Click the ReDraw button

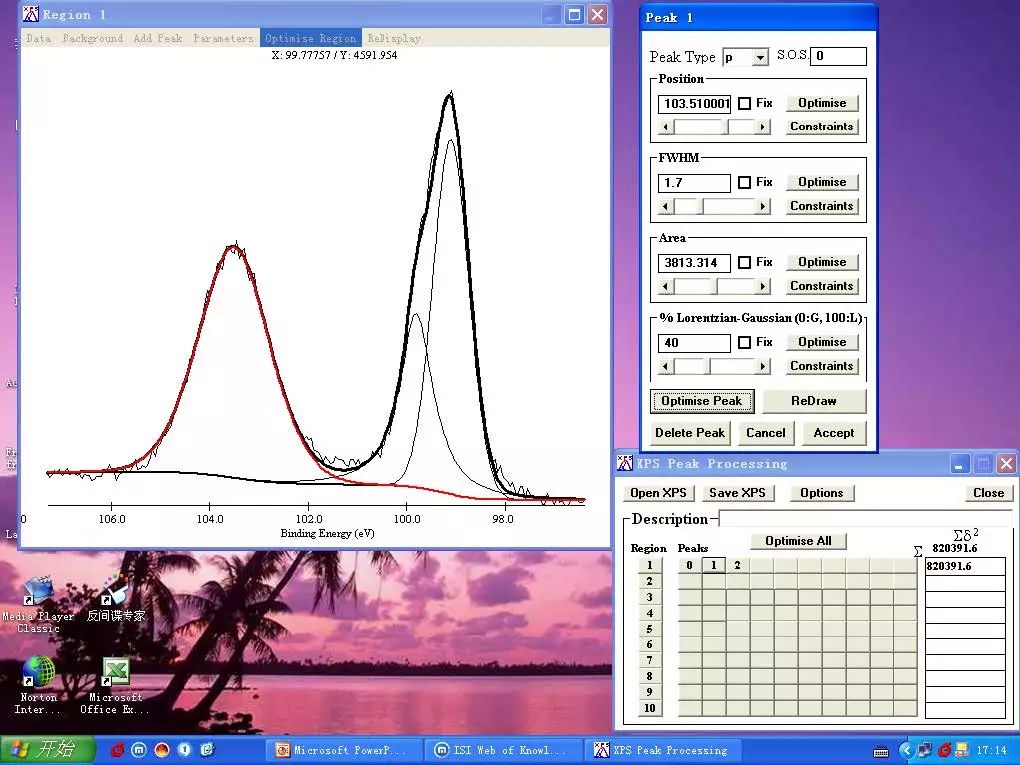point(814,401)
